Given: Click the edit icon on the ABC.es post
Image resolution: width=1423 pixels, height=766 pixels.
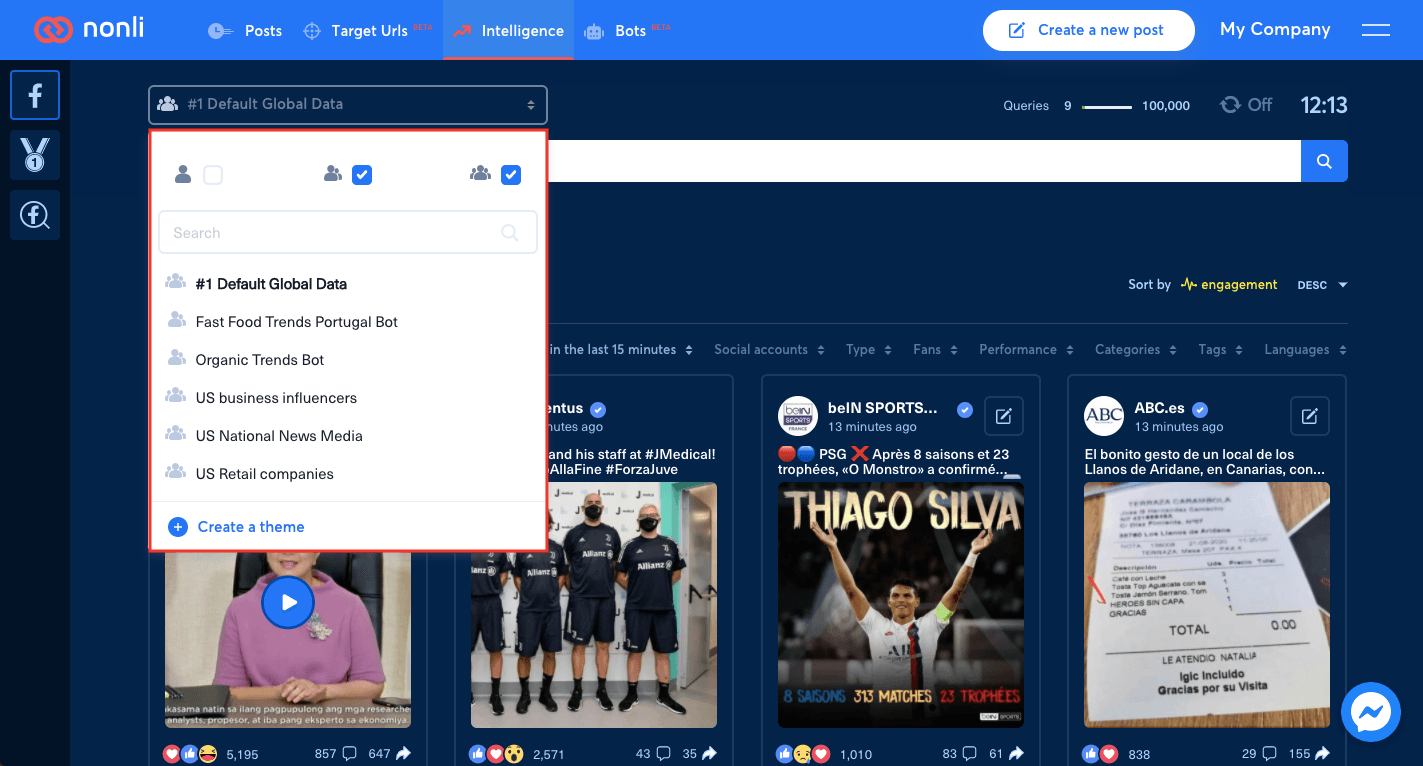Looking at the screenshot, I should (x=1309, y=416).
